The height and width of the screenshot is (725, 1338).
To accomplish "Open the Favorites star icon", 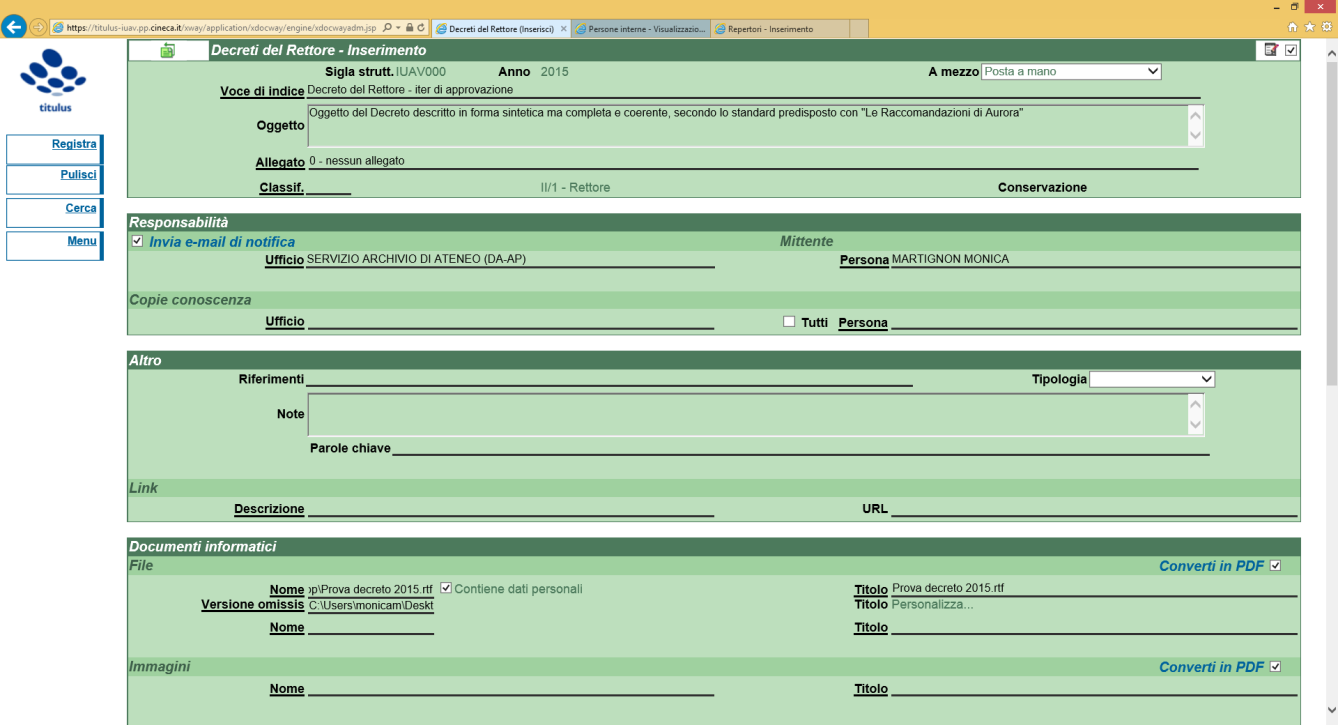I will click(x=1309, y=27).
